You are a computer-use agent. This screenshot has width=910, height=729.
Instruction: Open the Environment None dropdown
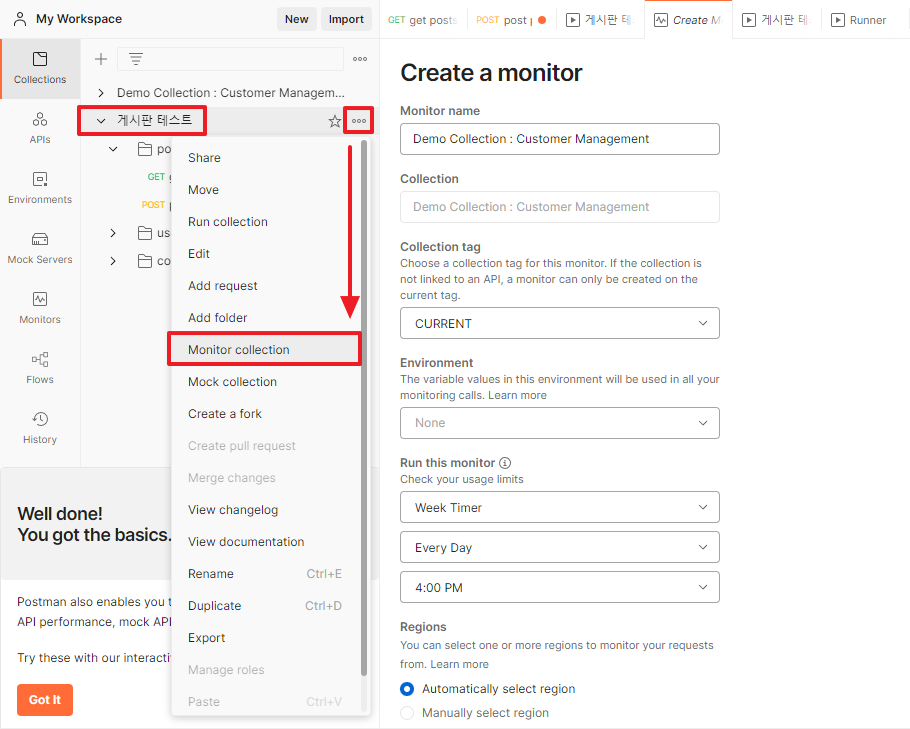(559, 423)
